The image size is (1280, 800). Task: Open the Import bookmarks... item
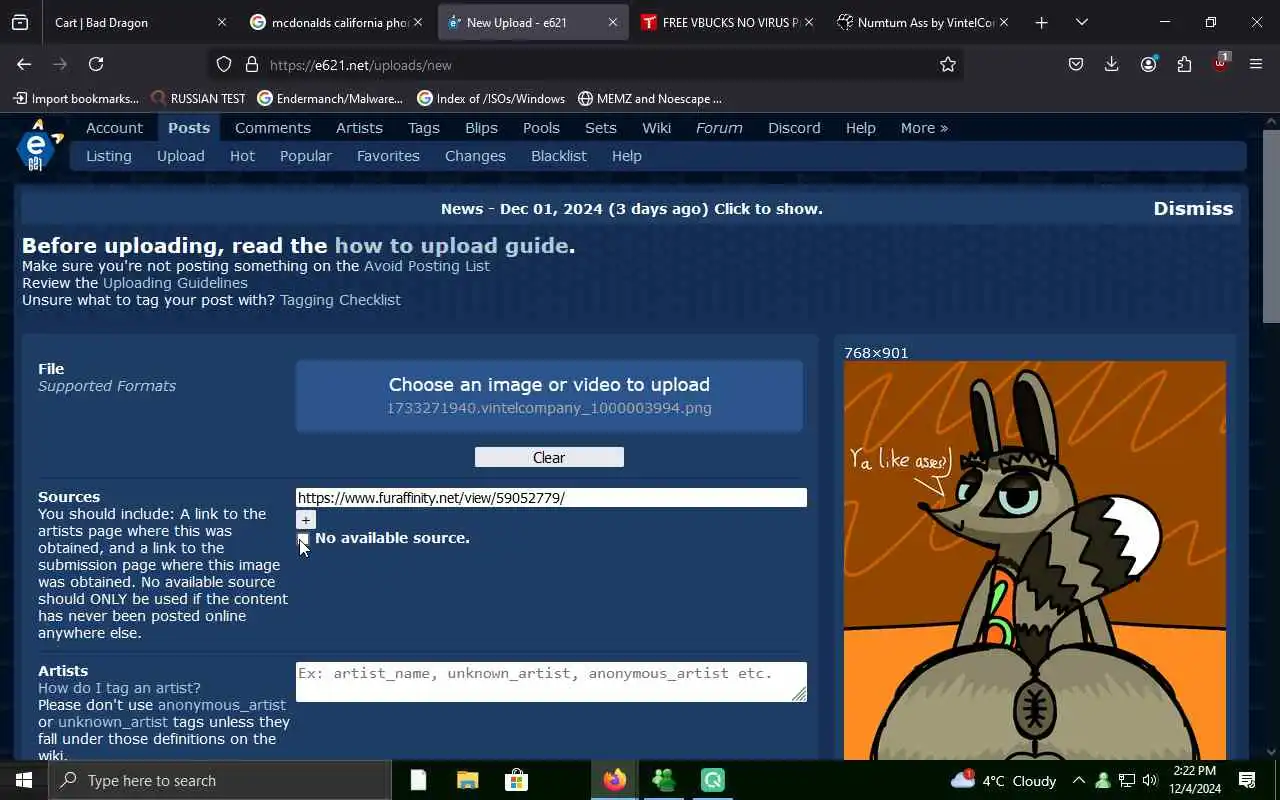coord(76,98)
